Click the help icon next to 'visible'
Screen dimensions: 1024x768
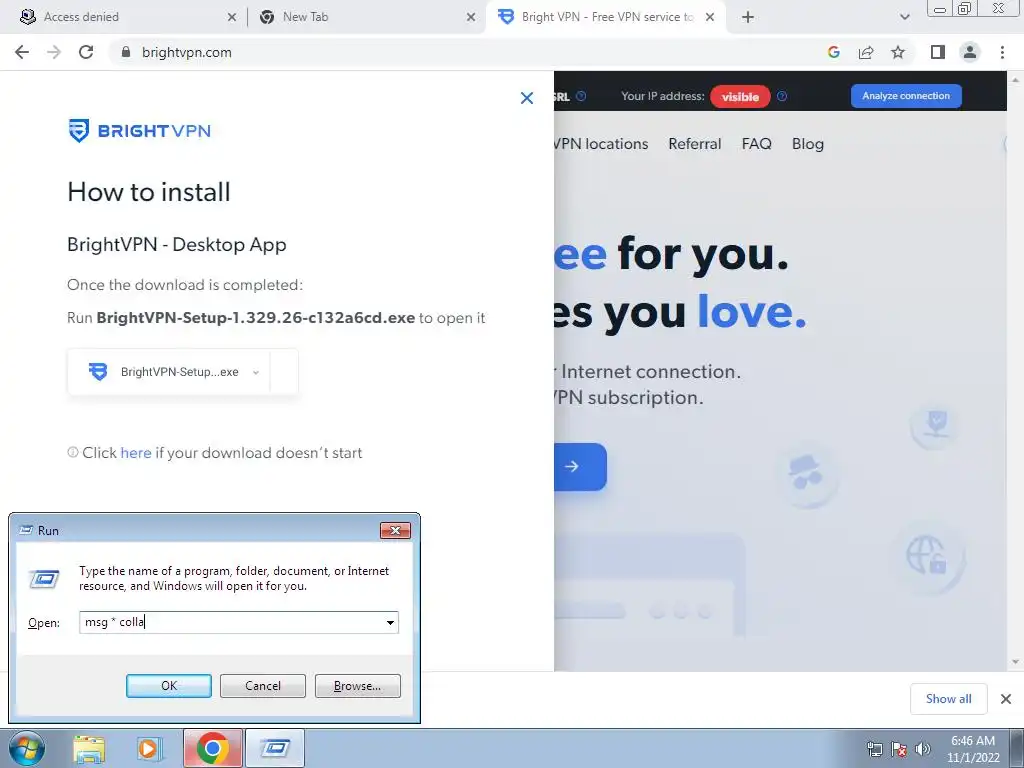point(782,96)
